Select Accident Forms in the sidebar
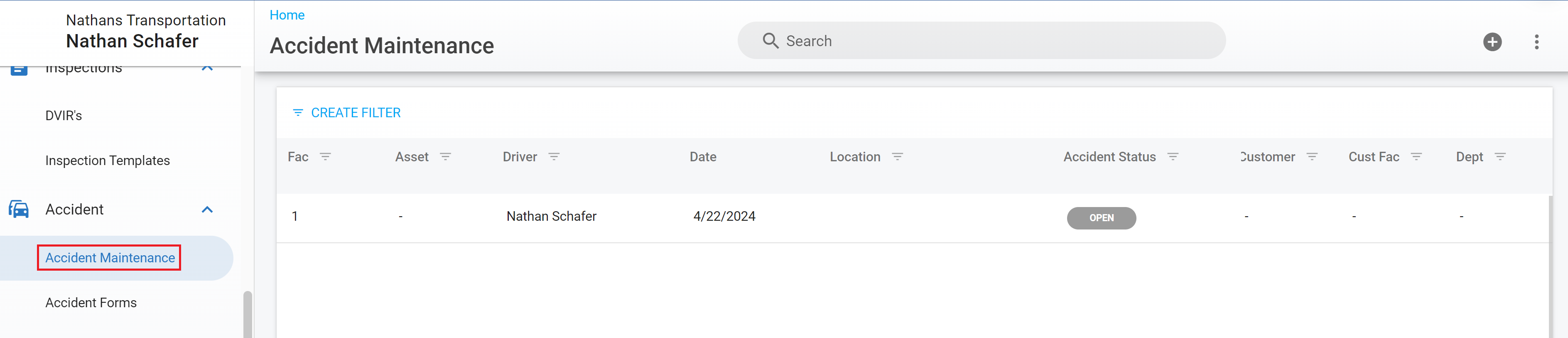This screenshot has height=338, width=1568. pyautogui.click(x=91, y=302)
